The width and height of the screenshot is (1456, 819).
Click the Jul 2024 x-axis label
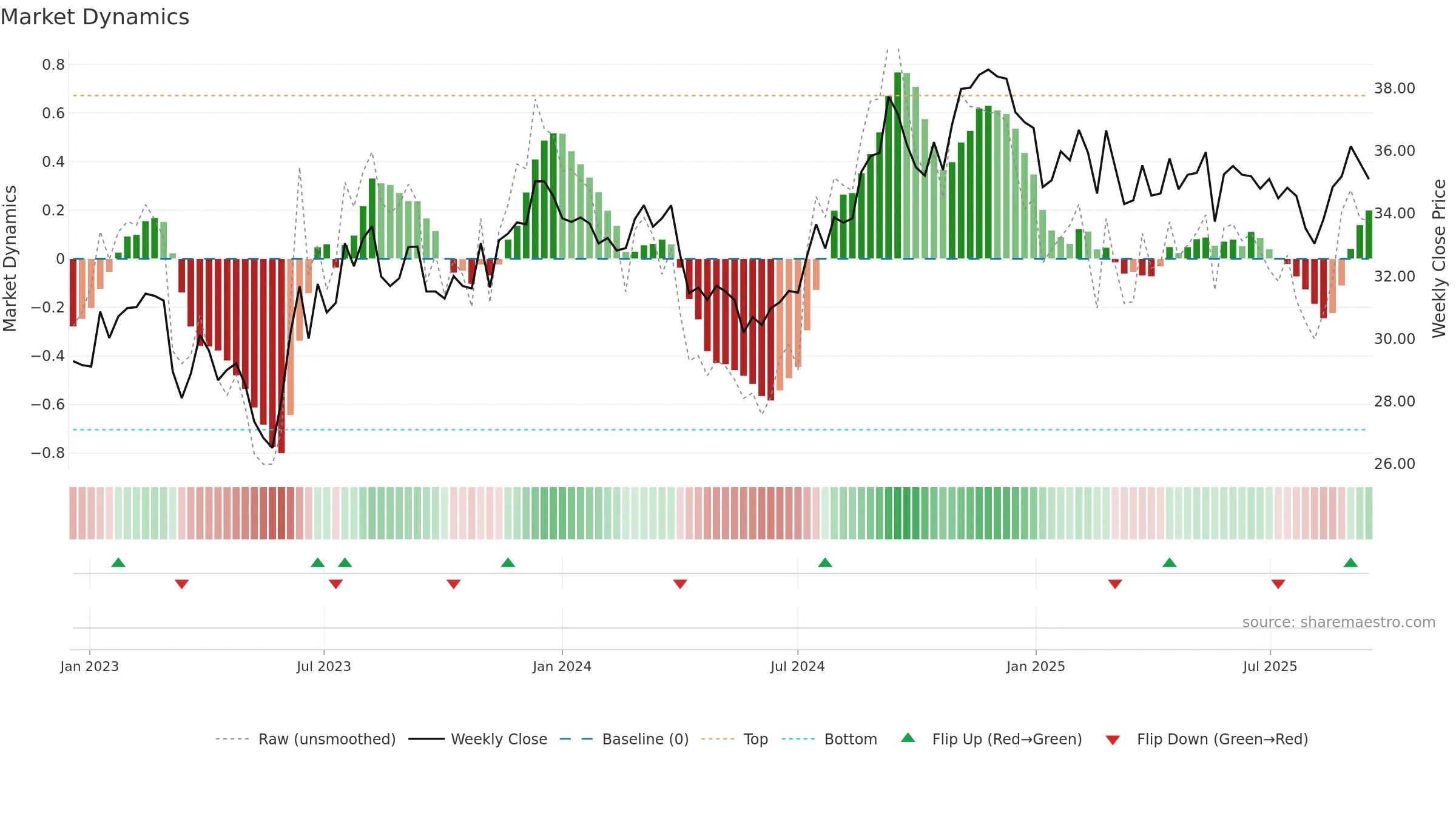tap(797, 666)
